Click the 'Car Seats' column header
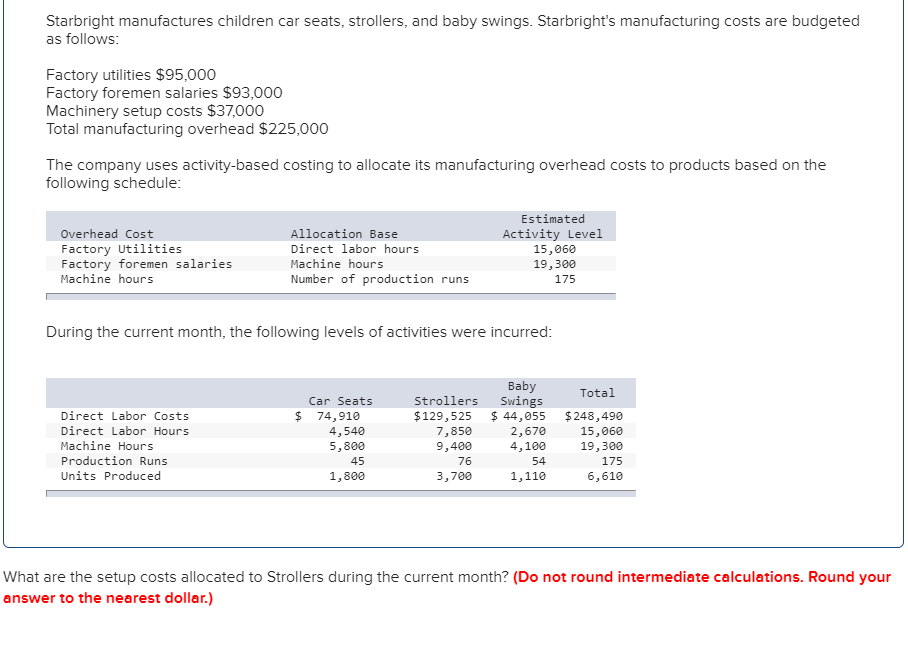This screenshot has width=908, height=659. [x=340, y=401]
